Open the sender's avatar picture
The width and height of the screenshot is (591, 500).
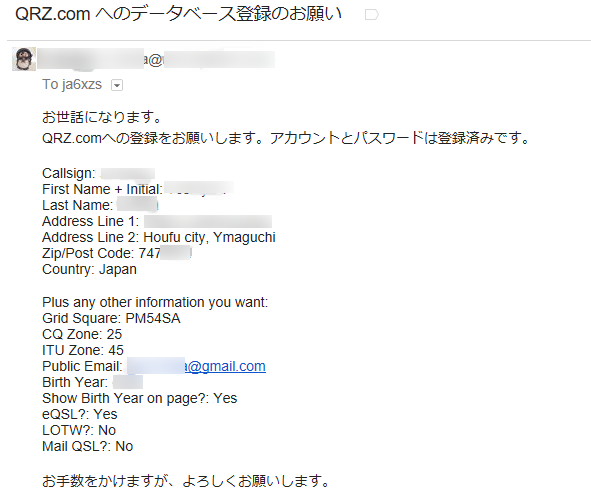pyautogui.click(x=24, y=59)
